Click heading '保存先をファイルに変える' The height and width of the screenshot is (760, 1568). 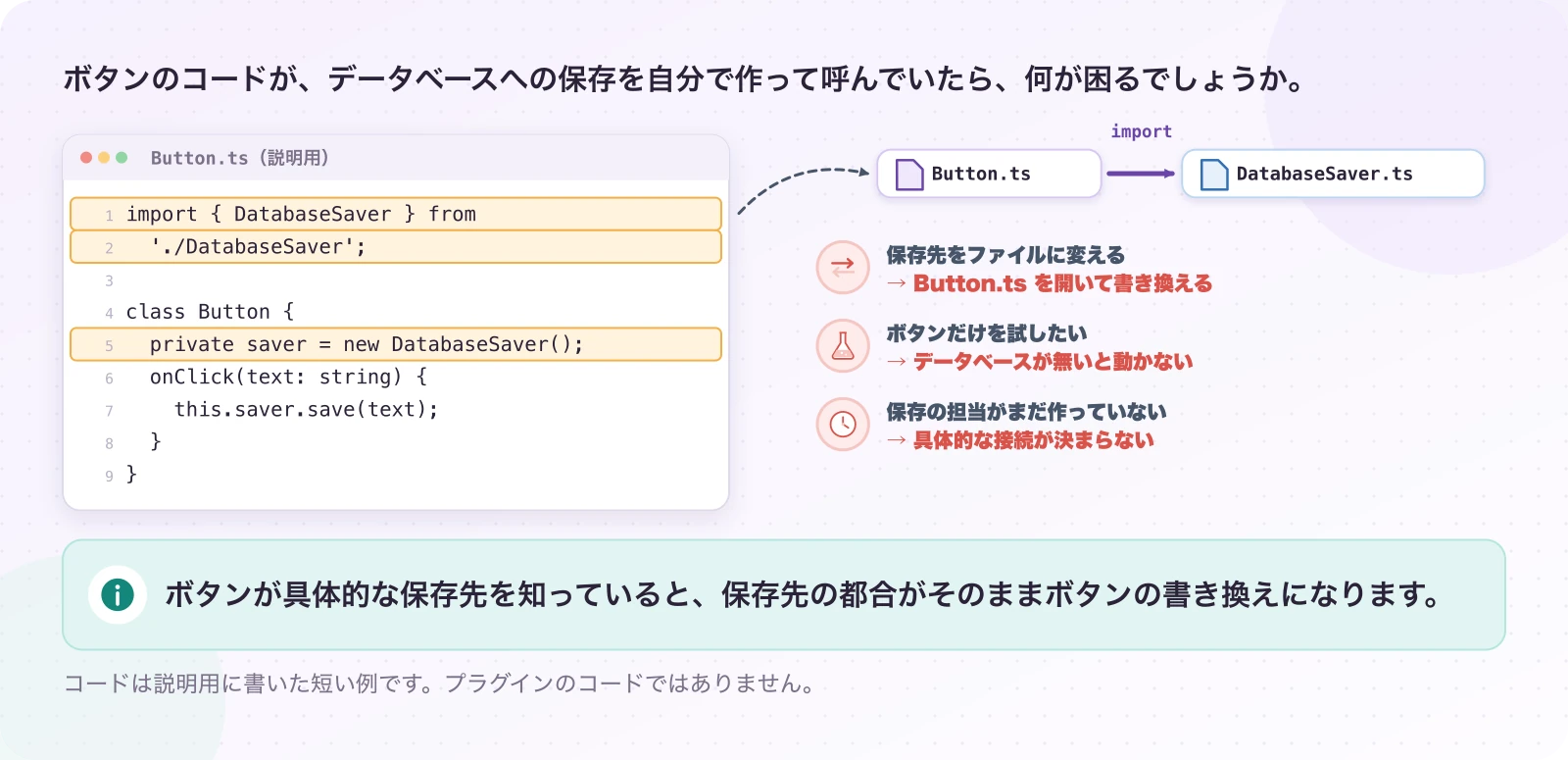click(1005, 255)
